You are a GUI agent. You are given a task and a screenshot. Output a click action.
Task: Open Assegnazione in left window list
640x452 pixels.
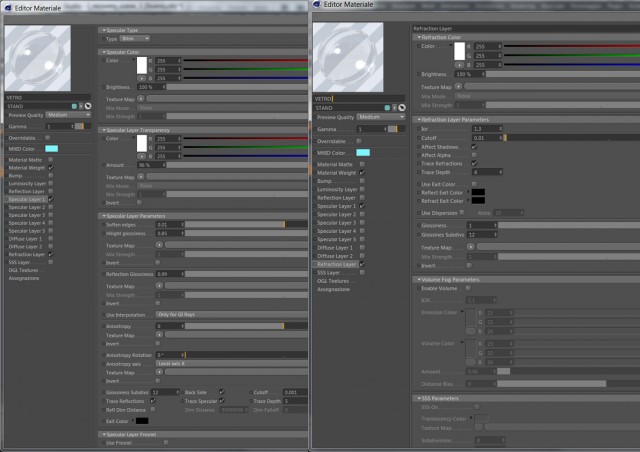click(24, 278)
